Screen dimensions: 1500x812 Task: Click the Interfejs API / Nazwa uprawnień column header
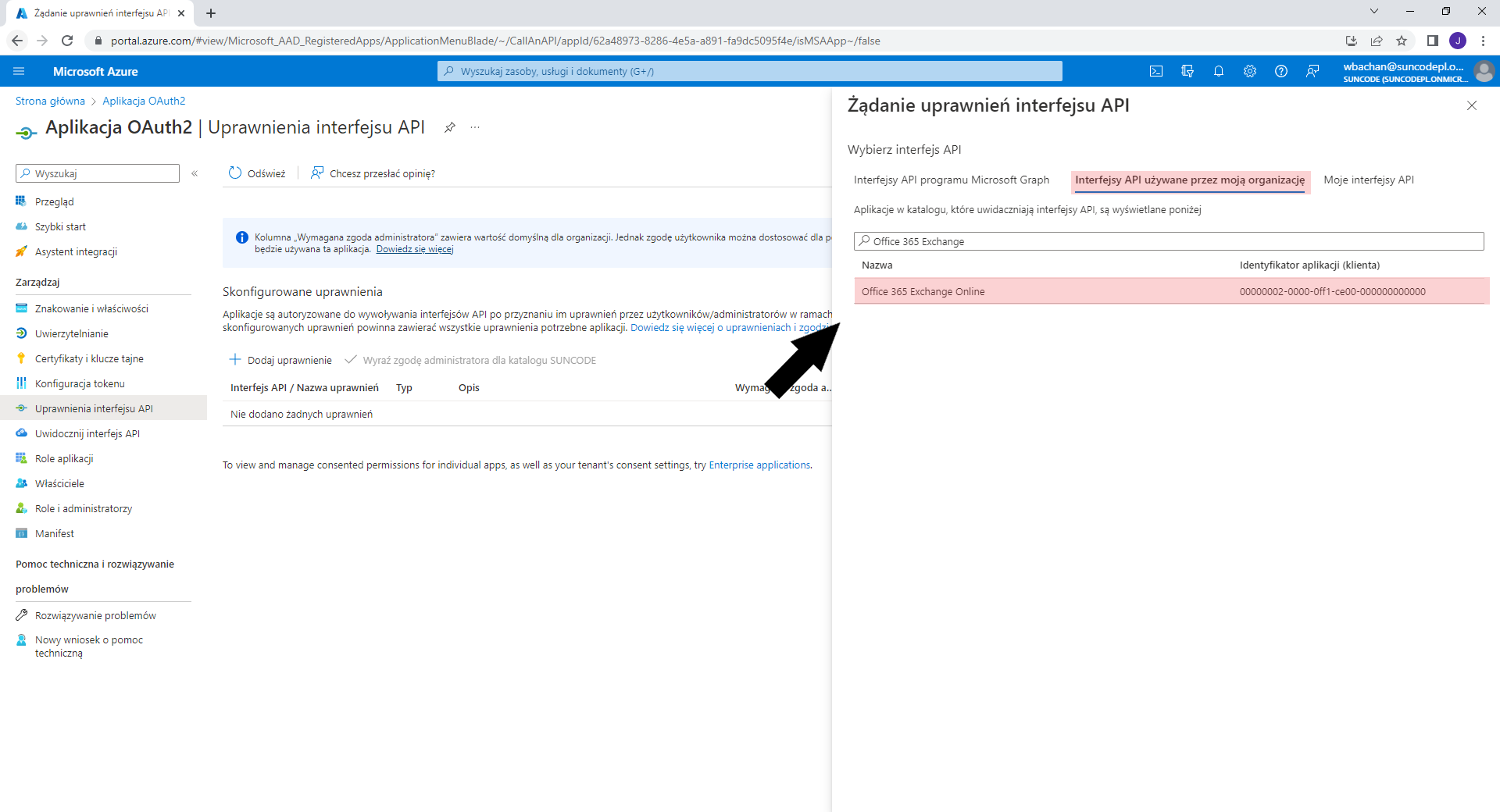pyautogui.click(x=305, y=387)
